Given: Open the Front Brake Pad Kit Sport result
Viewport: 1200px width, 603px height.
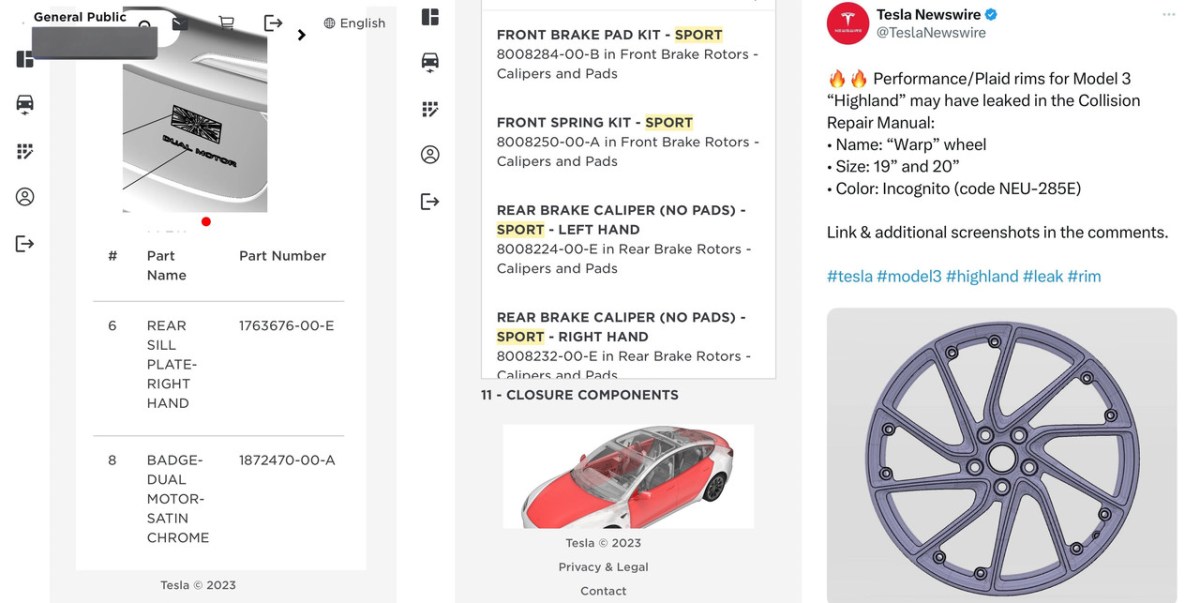Looking at the screenshot, I should [628, 54].
